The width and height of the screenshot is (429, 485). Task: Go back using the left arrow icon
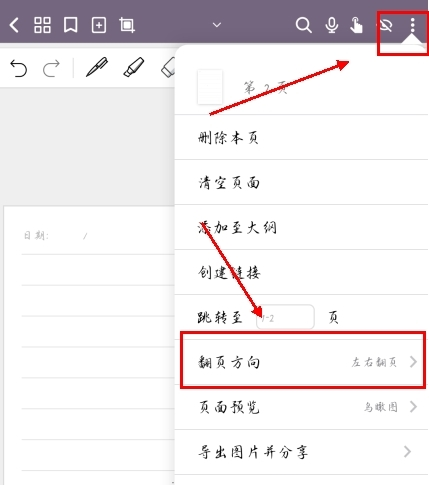pyautogui.click(x=14, y=25)
